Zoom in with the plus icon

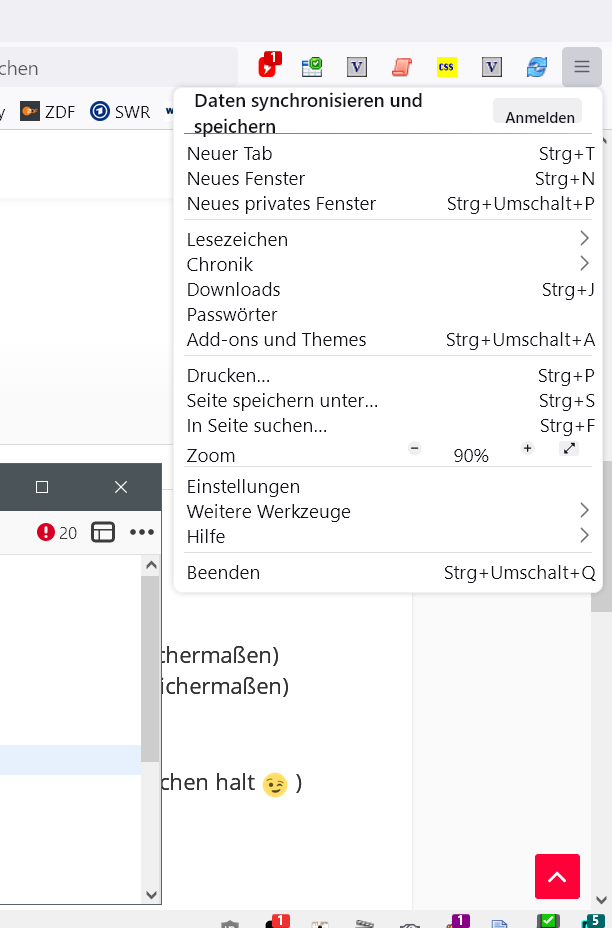click(x=527, y=449)
